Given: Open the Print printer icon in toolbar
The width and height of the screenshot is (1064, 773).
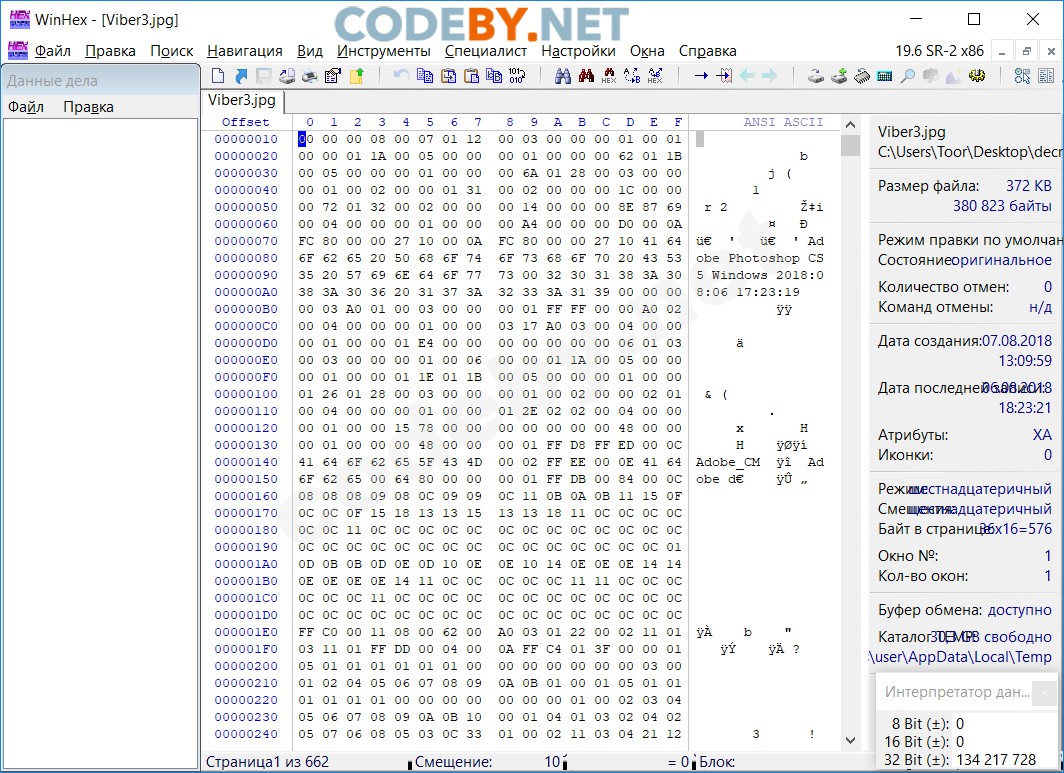Looking at the screenshot, I should (309, 75).
